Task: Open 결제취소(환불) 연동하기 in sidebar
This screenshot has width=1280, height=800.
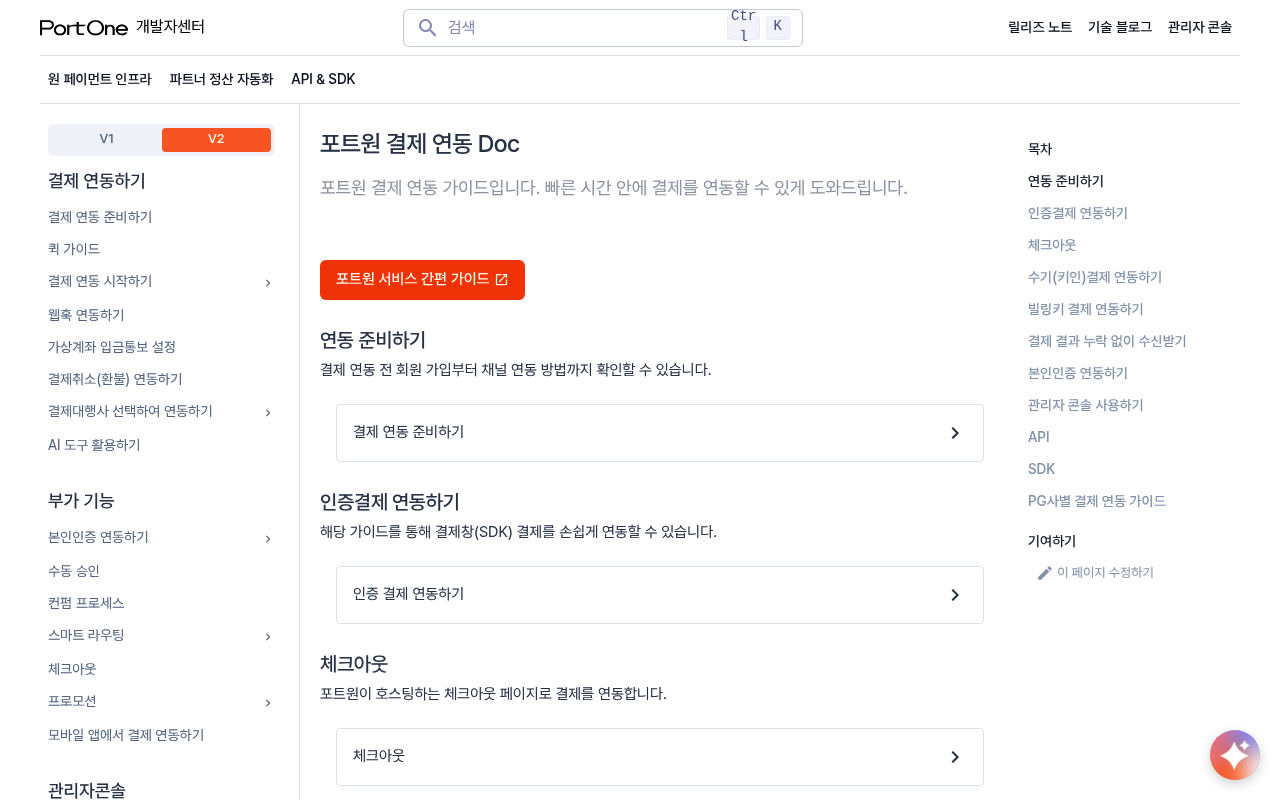Action: 115,379
